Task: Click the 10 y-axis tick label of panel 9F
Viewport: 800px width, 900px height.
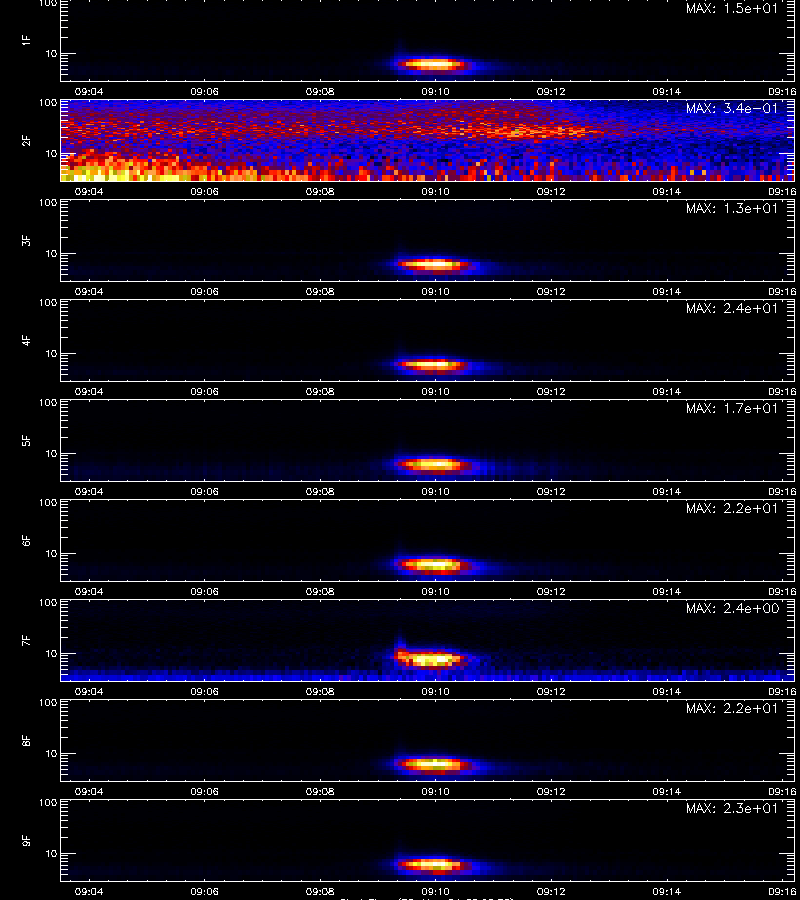Action: click(51, 854)
